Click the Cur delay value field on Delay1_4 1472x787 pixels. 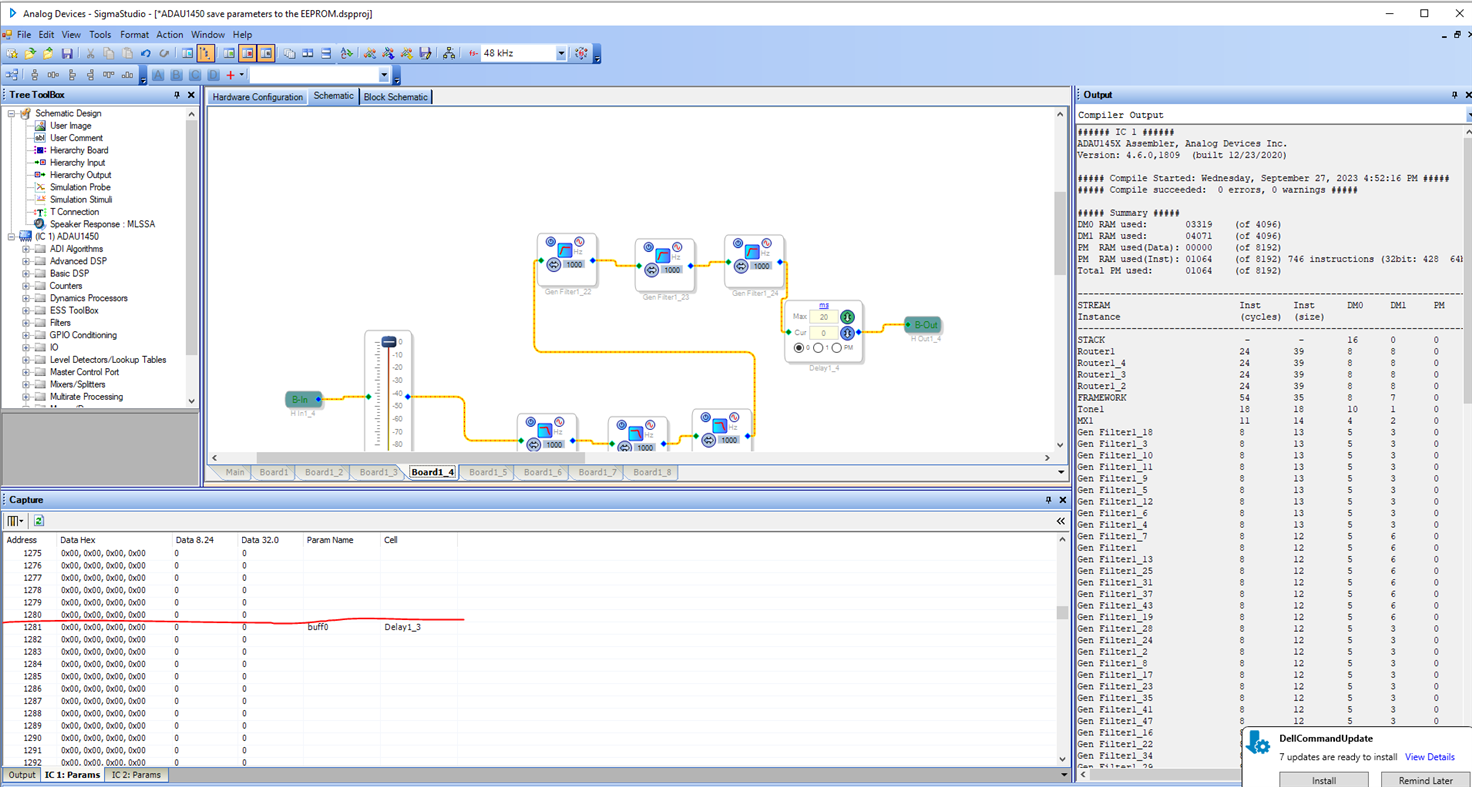pyautogui.click(x=824, y=333)
